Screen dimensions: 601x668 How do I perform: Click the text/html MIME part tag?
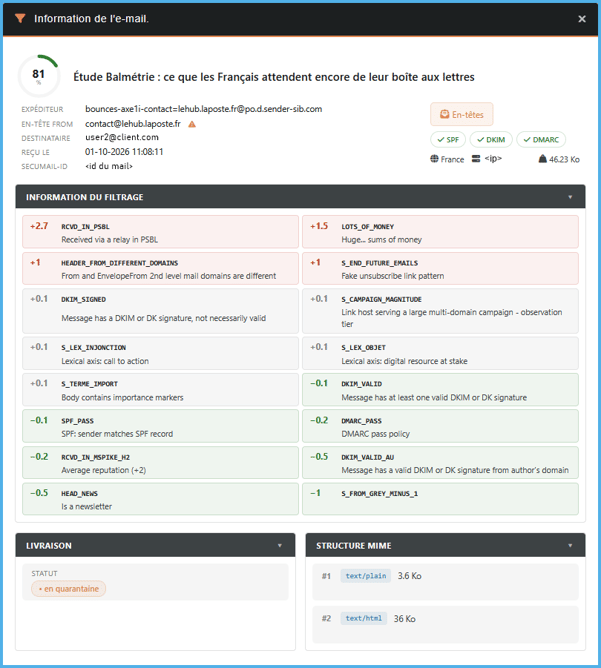[363, 618]
